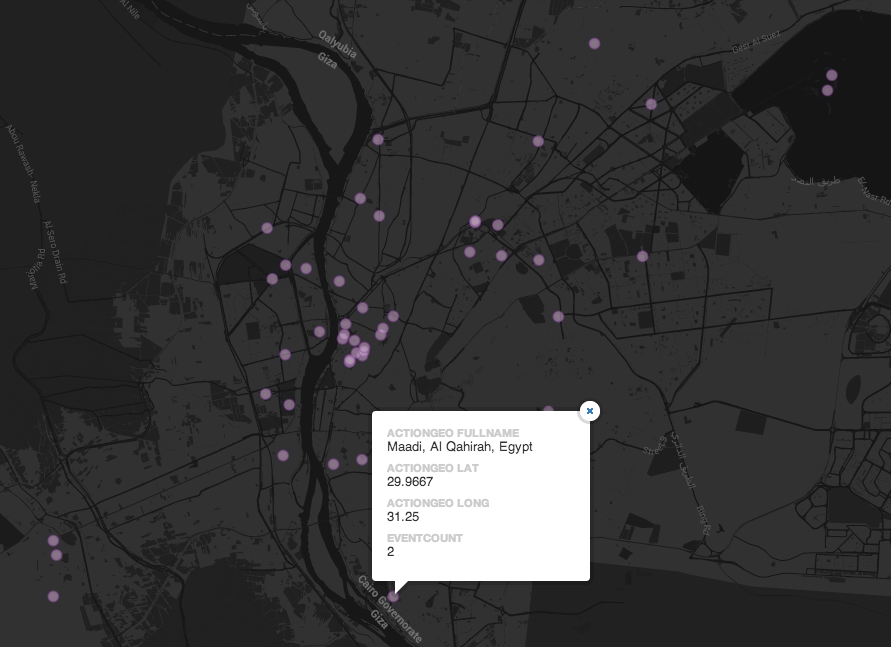Close the Maadi info popup

pyautogui.click(x=590, y=411)
